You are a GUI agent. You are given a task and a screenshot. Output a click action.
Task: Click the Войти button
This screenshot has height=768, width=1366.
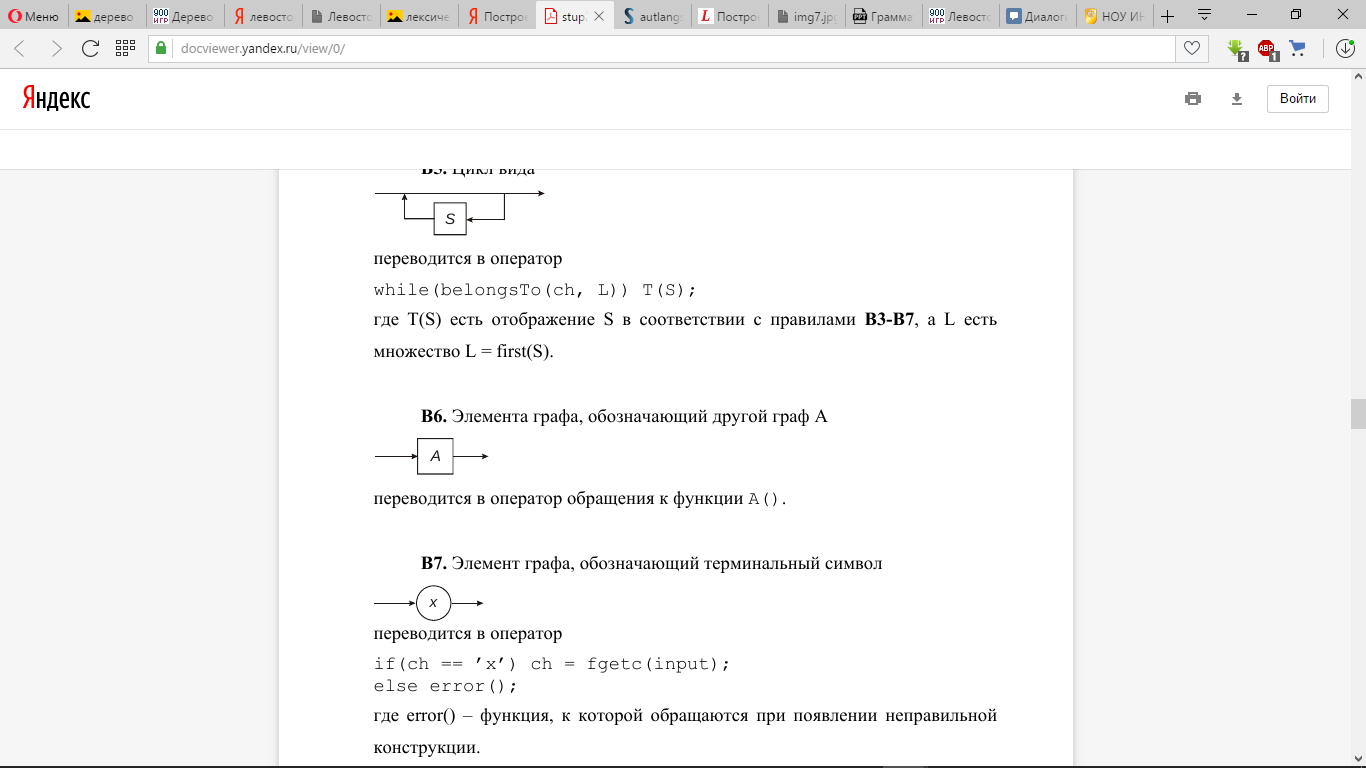(x=1298, y=99)
